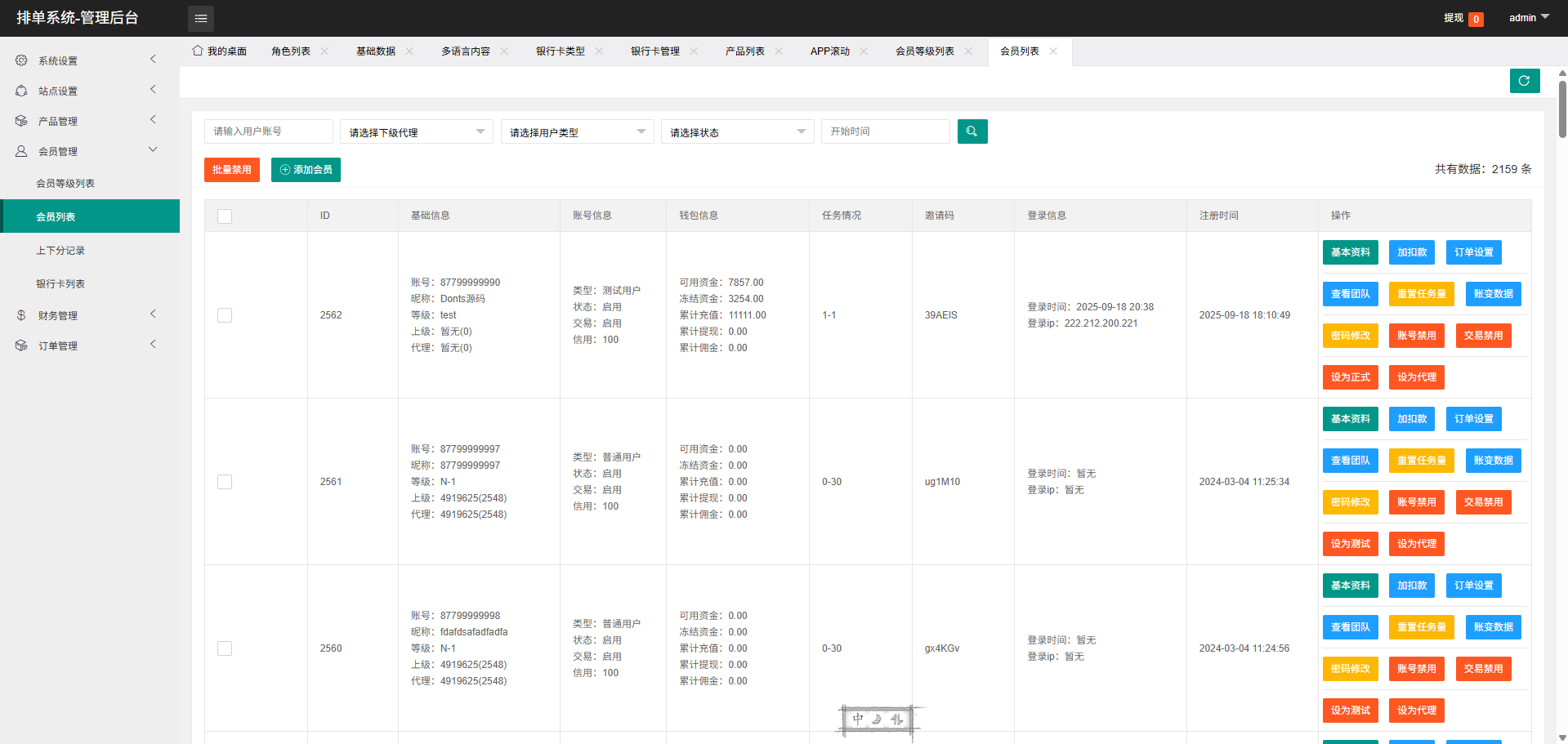Close the 角色列表 tab
This screenshot has height=744, width=1568.
click(x=324, y=51)
